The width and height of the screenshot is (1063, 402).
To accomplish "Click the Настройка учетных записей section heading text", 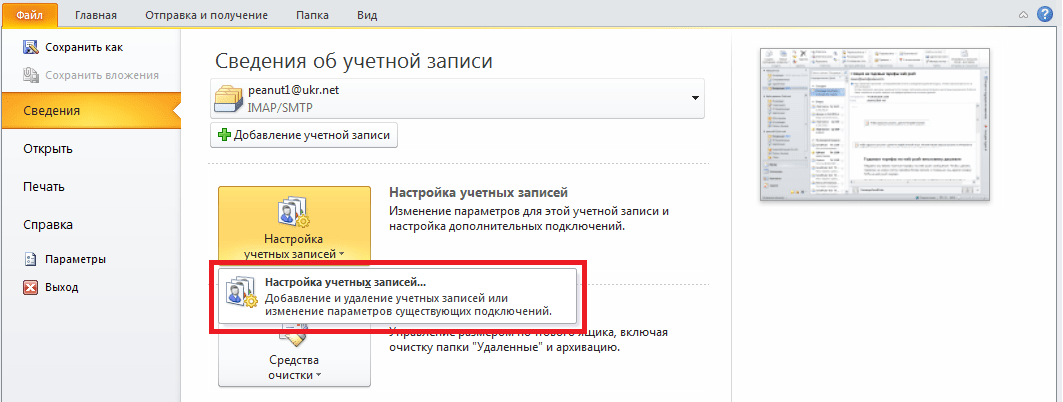I will point(479,193).
